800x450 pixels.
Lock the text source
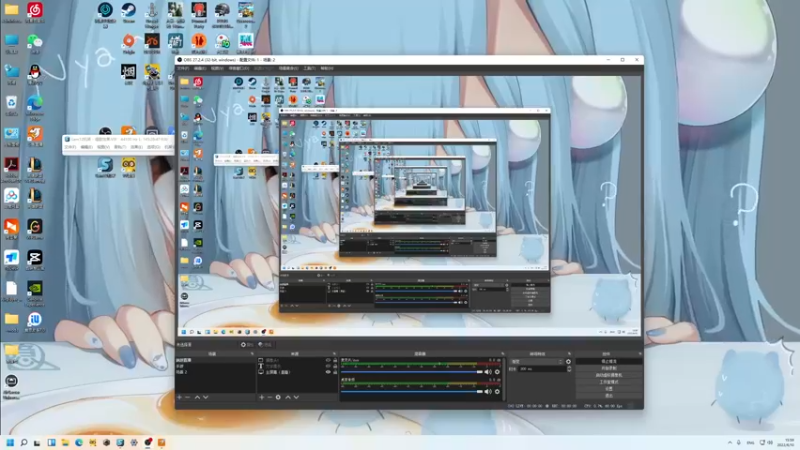pos(335,366)
